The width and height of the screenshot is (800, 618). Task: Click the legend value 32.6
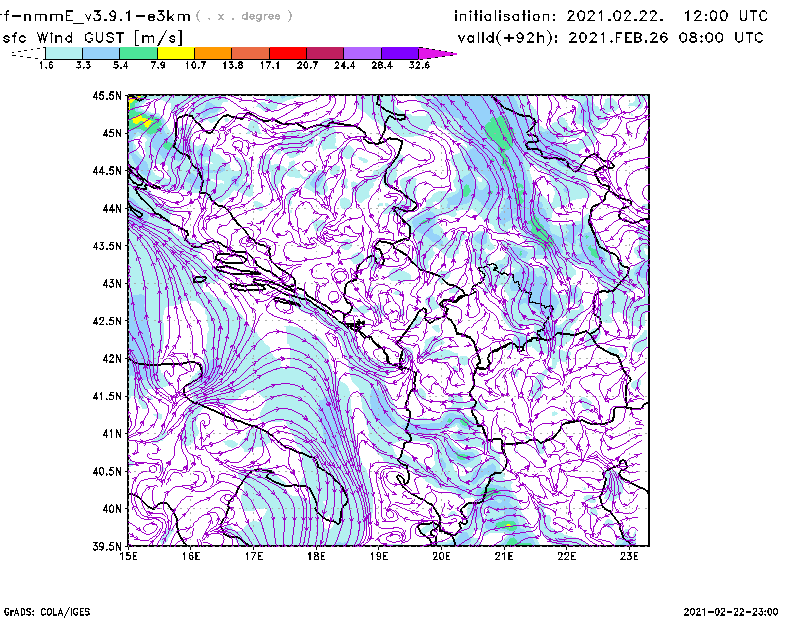(x=419, y=65)
